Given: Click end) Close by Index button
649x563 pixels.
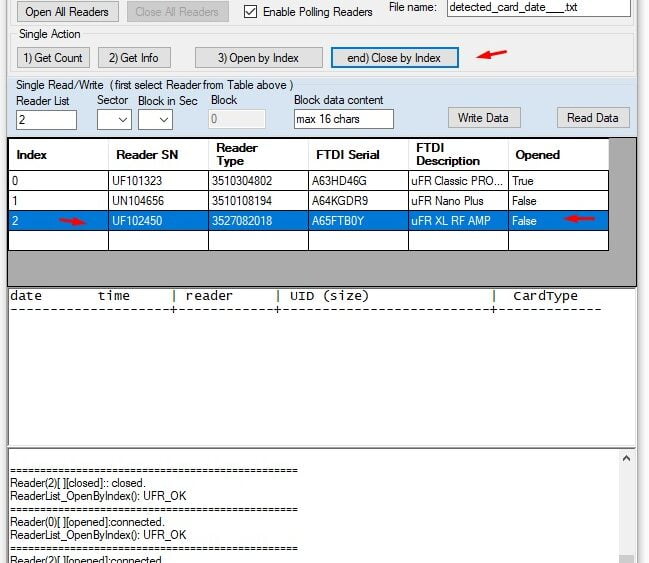Looking at the screenshot, I should (x=394, y=58).
